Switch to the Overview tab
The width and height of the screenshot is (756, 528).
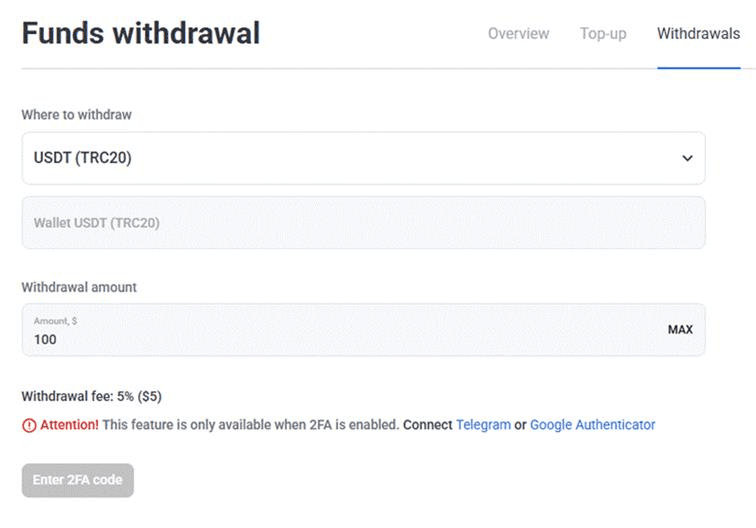point(518,34)
